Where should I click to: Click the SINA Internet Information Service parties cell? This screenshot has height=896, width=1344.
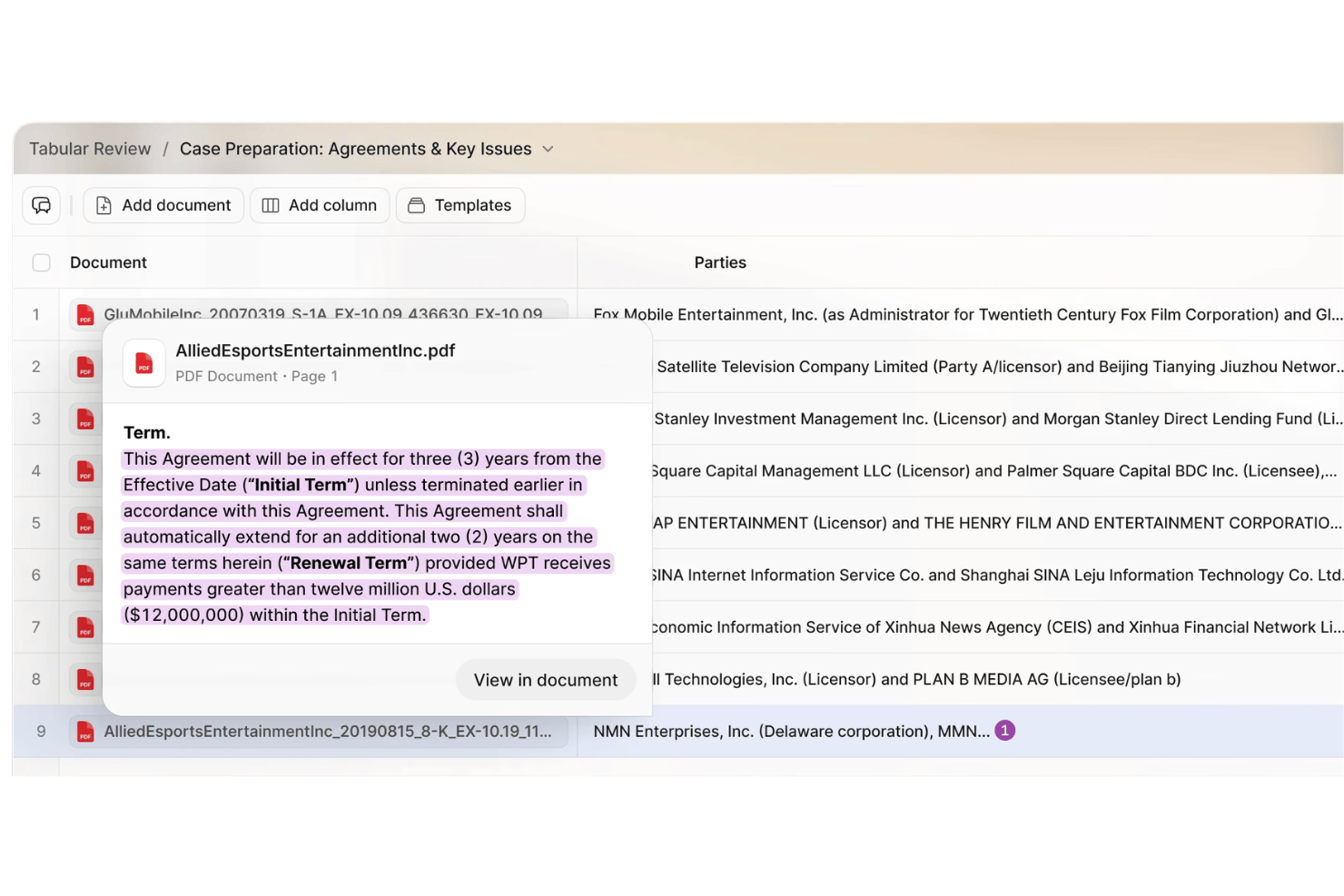[x=997, y=575]
